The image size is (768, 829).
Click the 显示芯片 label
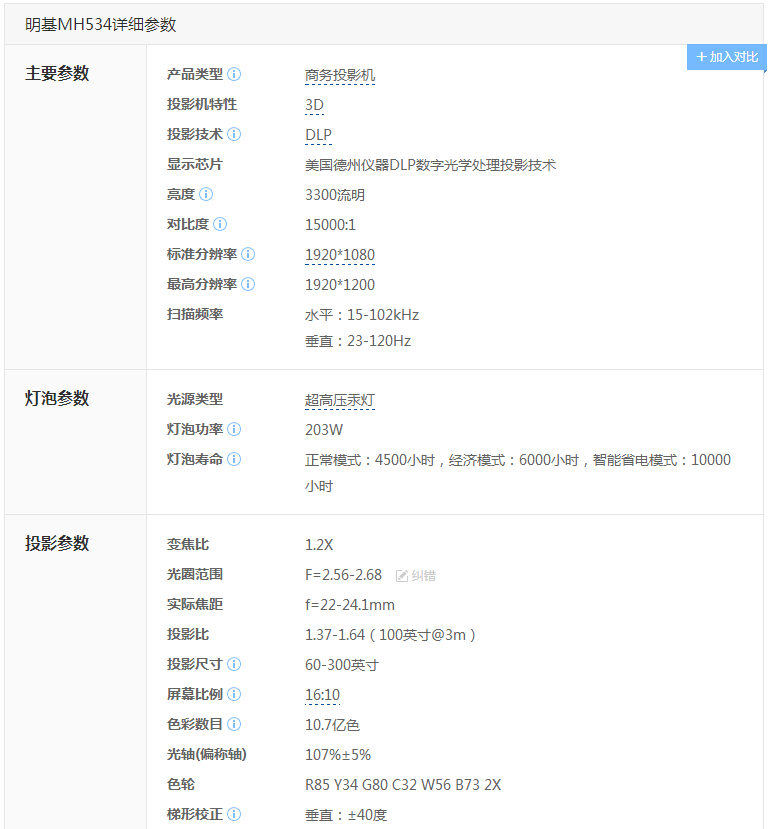pos(195,164)
